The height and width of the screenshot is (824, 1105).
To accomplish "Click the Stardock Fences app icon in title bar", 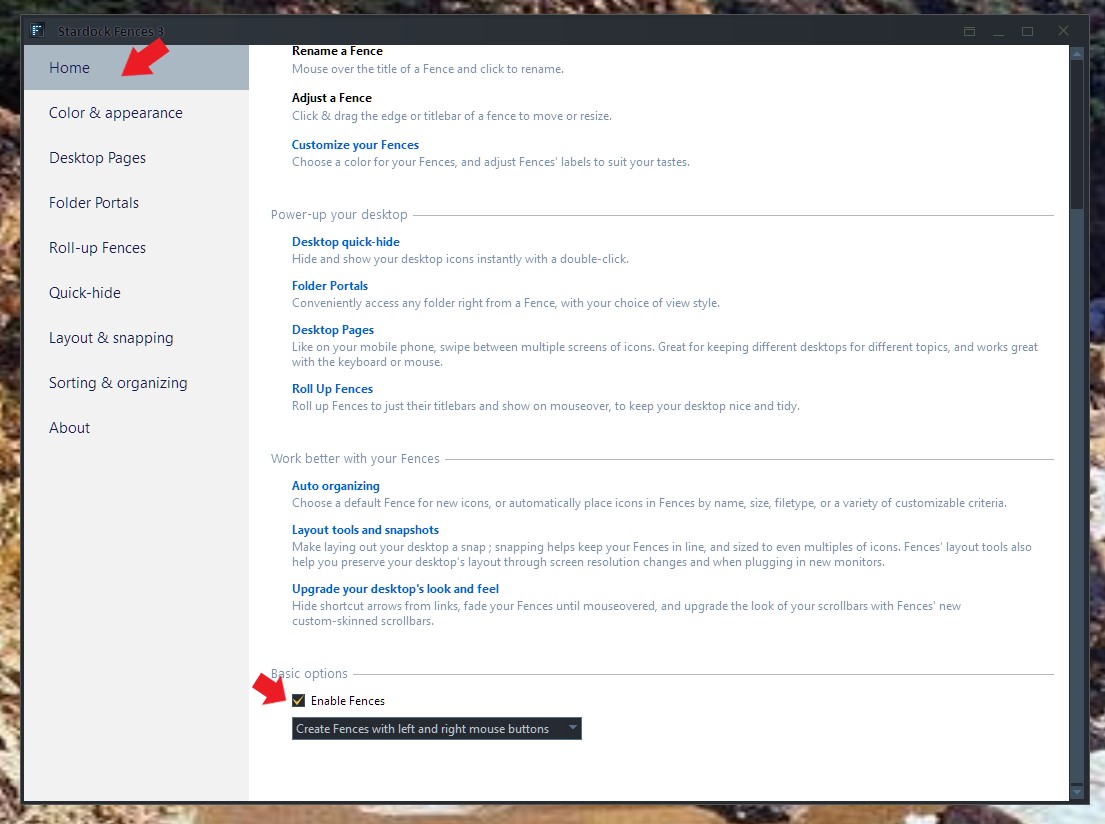I will tap(38, 31).
